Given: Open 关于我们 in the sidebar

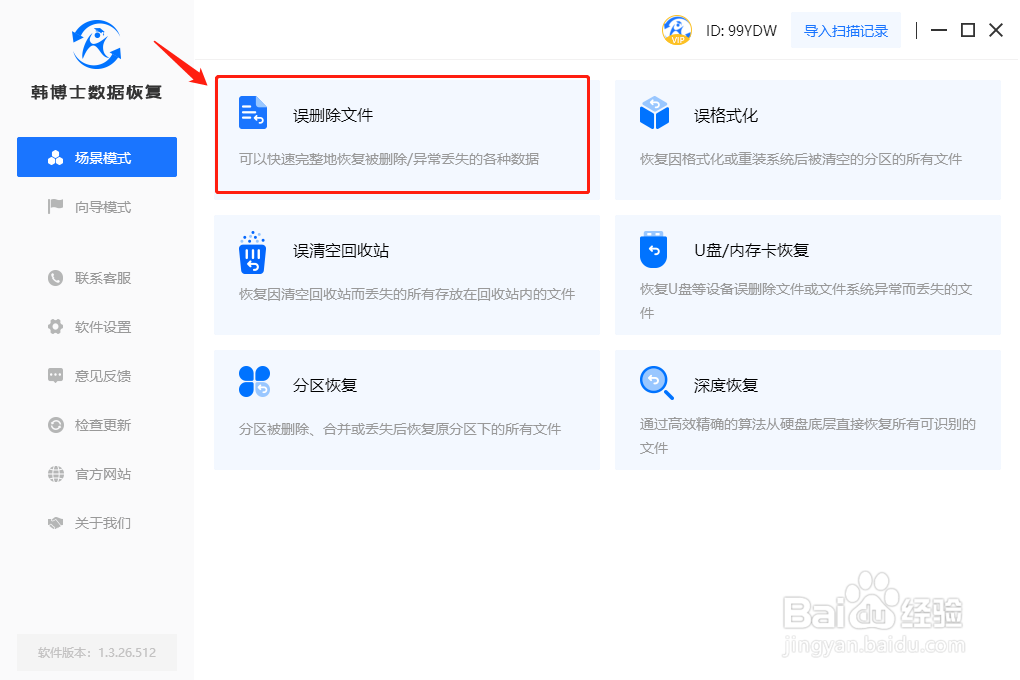Looking at the screenshot, I should (x=90, y=523).
